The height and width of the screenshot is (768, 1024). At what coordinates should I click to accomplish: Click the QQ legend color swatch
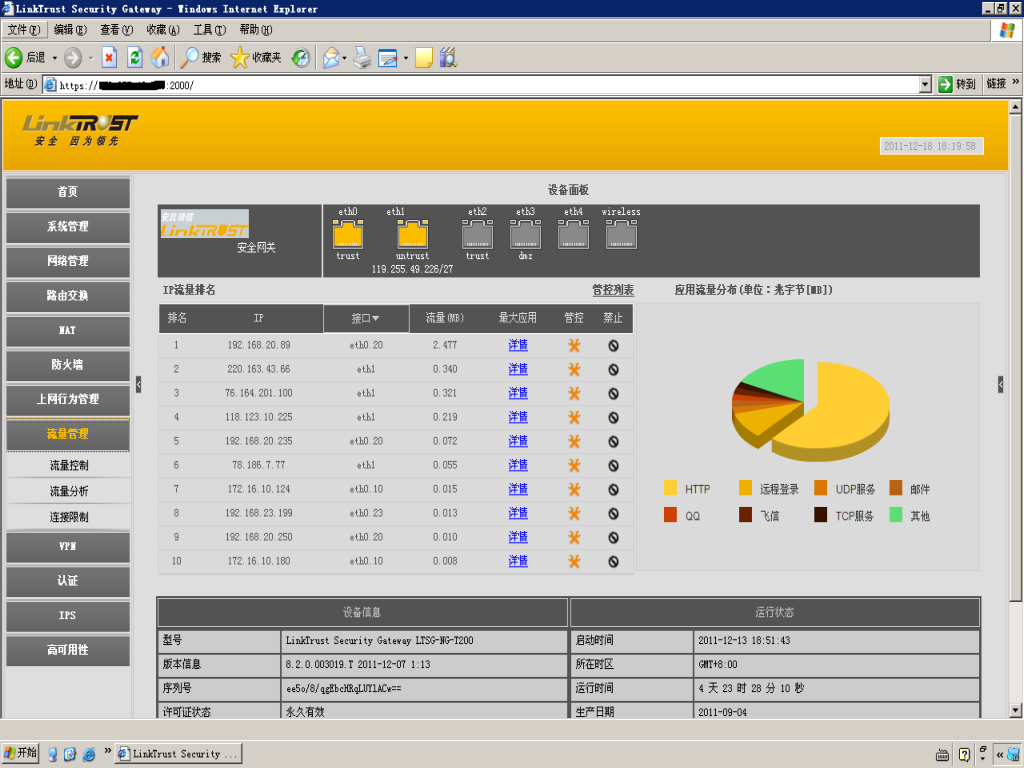point(670,515)
